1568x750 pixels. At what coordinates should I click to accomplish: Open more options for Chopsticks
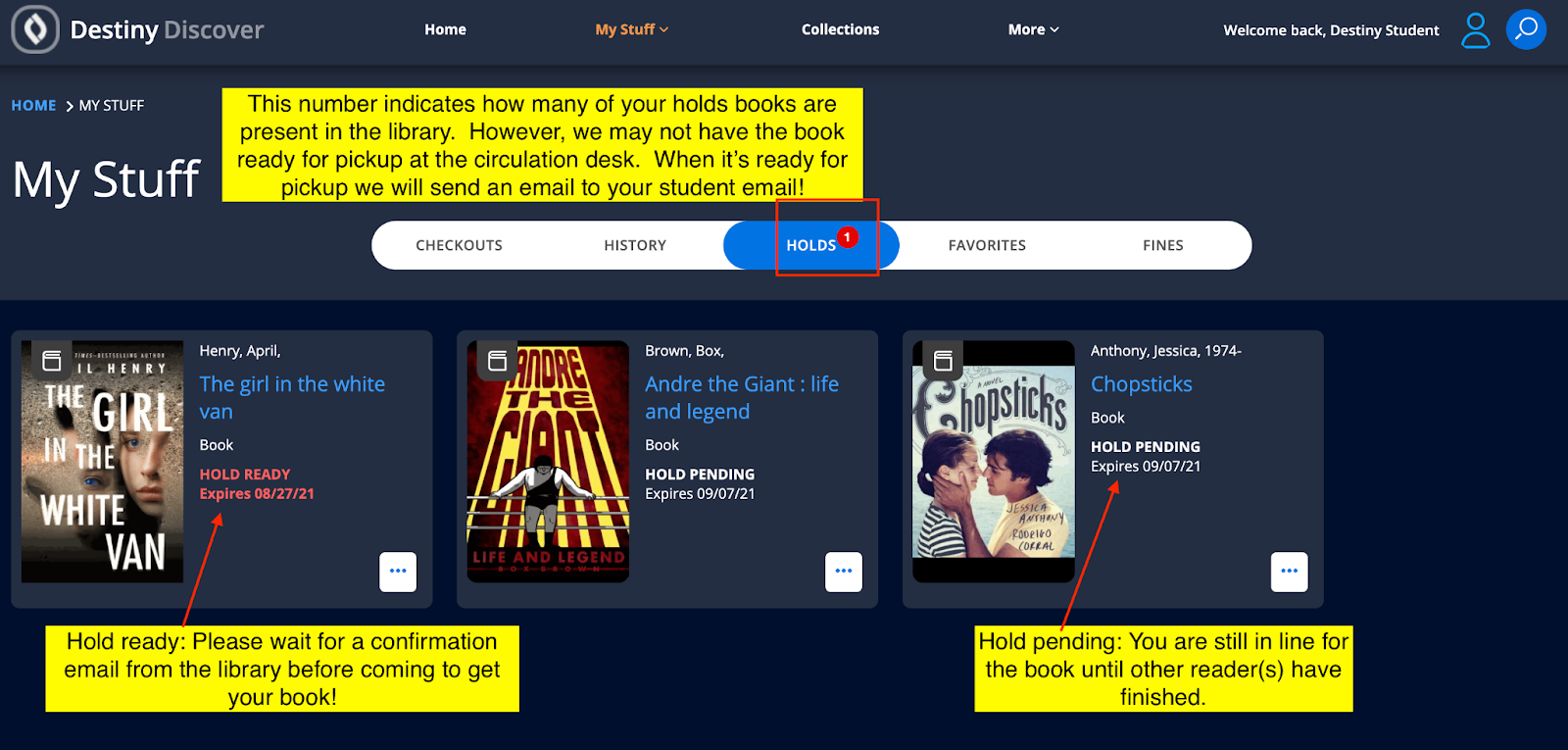[x=1290, y=572]
